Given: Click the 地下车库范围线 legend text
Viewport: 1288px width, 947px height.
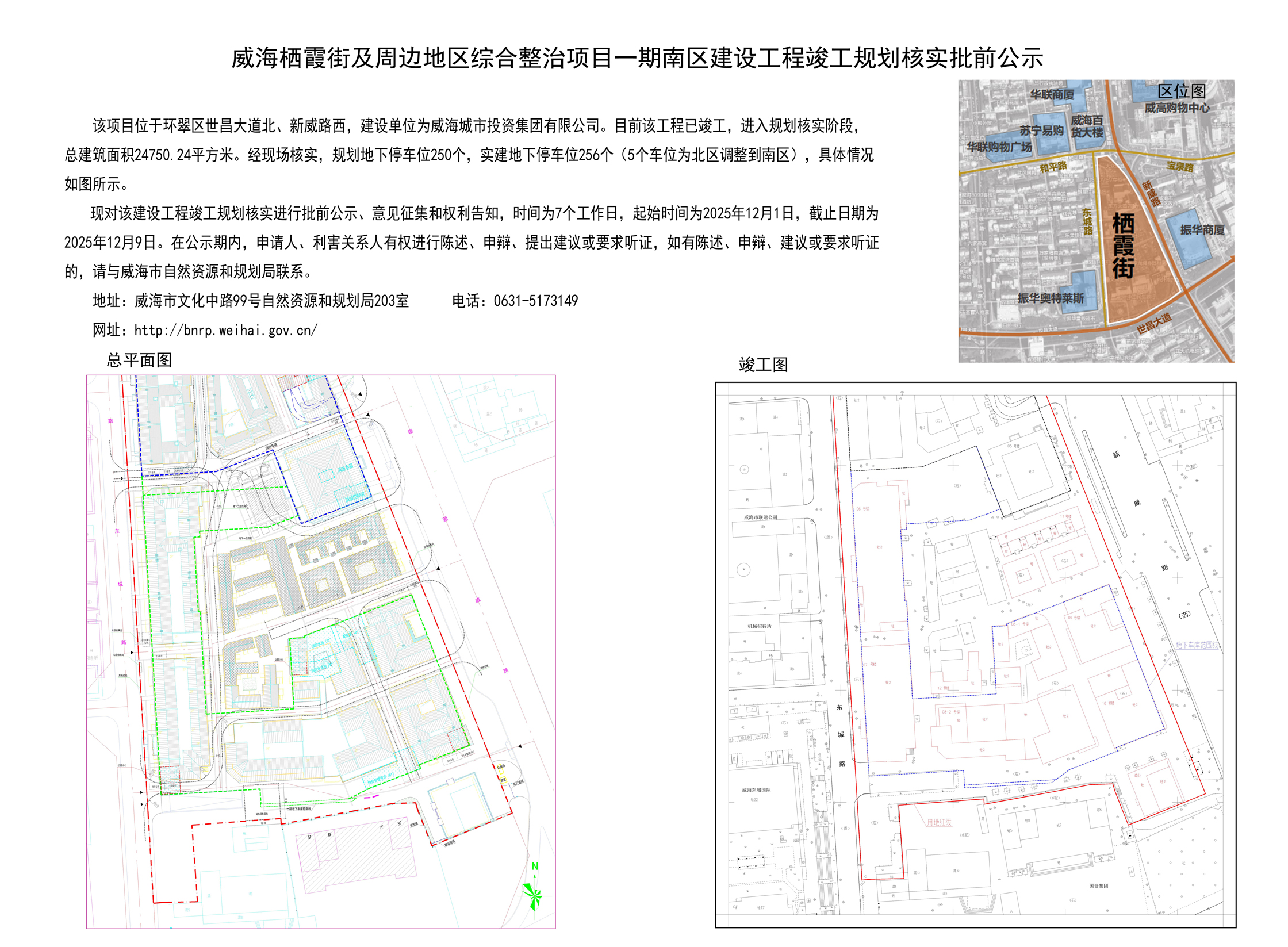Looking at the screenshot, I should point(1197,645).
